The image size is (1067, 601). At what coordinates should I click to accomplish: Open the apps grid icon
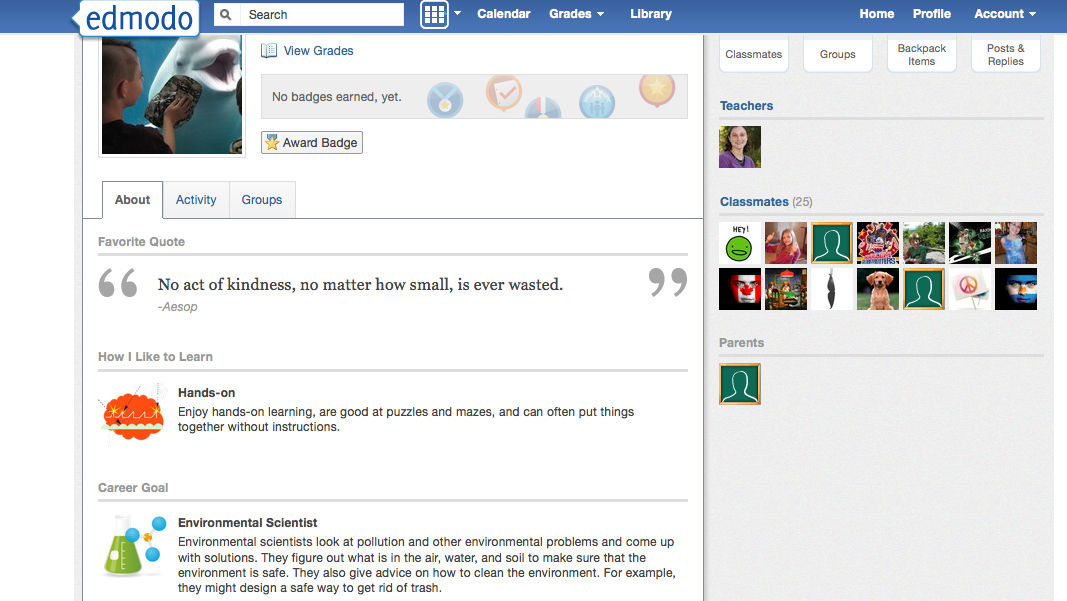(434, 14)
